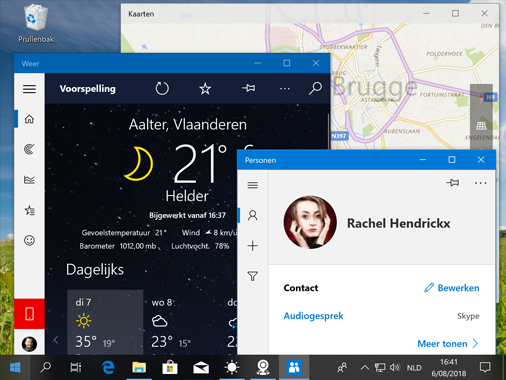This screenshot has width=506, height=380.
Task: Open taskbar search magnifier
Action: coord(46,367)
